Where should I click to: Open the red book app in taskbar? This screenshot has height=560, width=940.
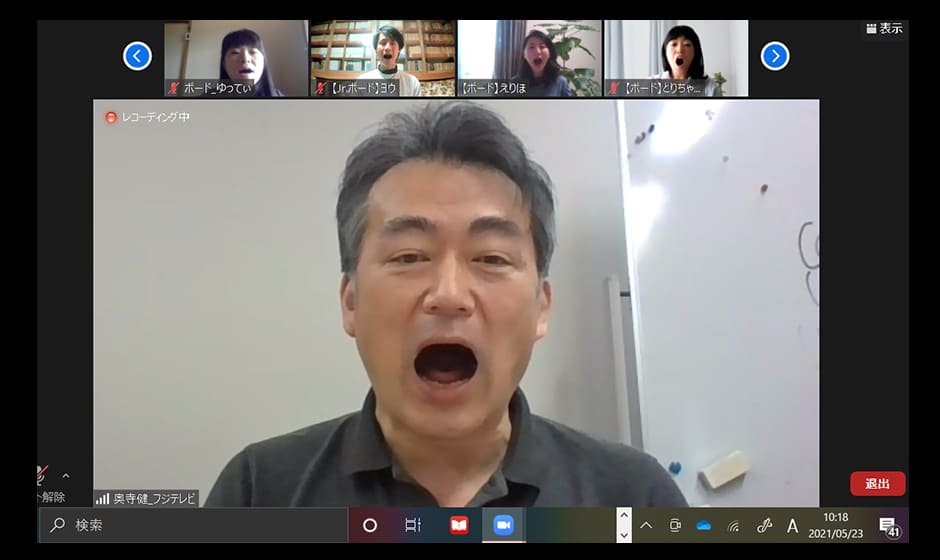click(459, 525)
